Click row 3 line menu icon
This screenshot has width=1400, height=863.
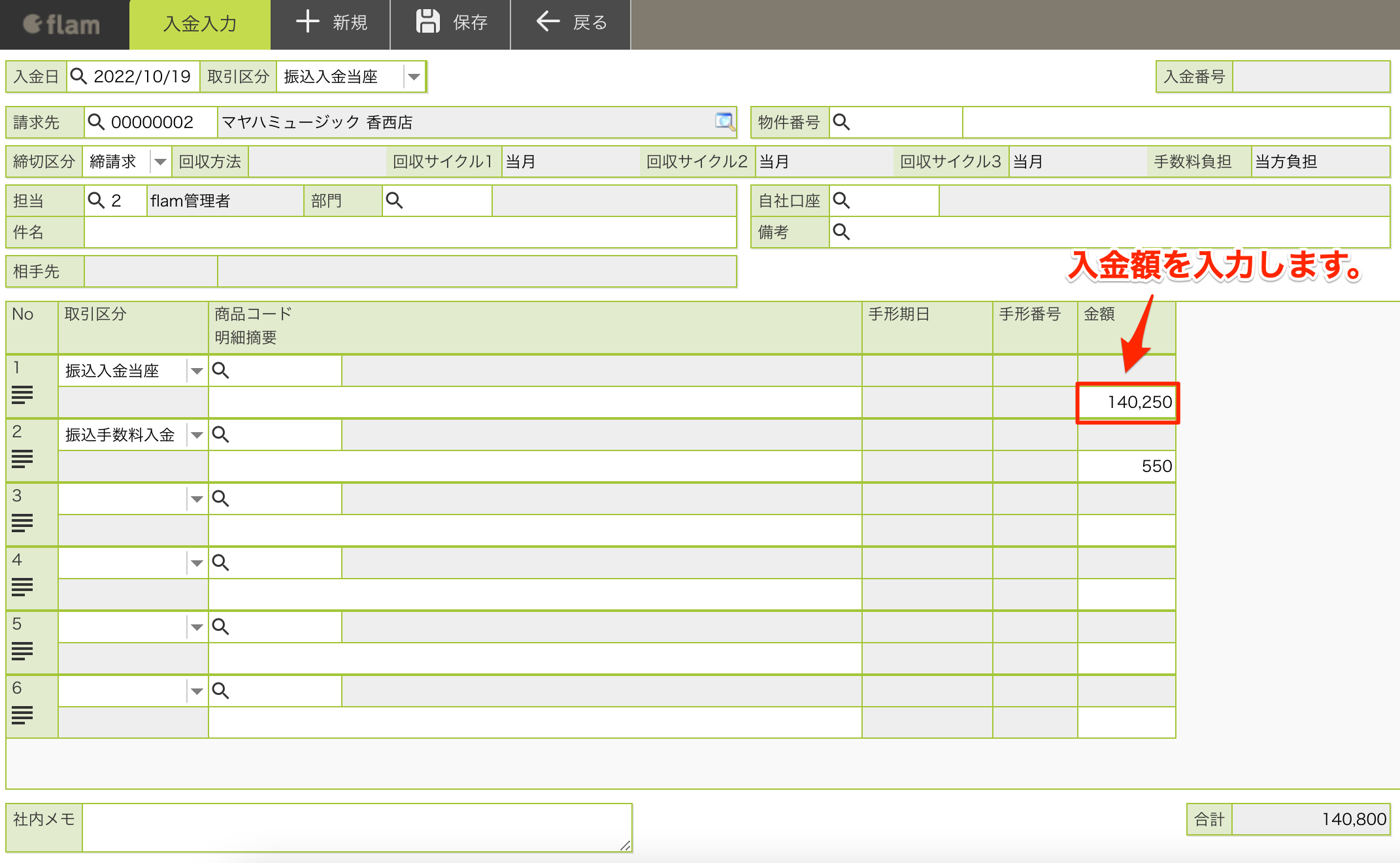(x=22, y=523)
